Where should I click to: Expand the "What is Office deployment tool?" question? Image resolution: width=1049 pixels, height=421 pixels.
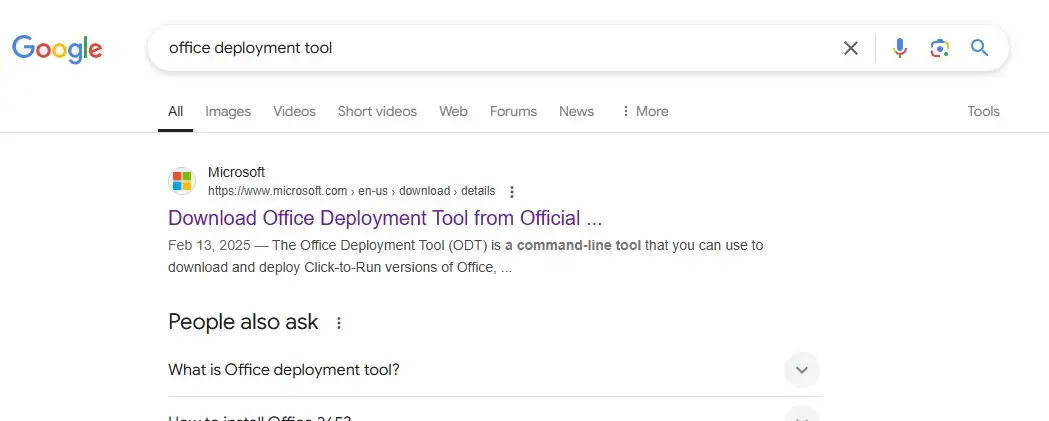point(801,370)
